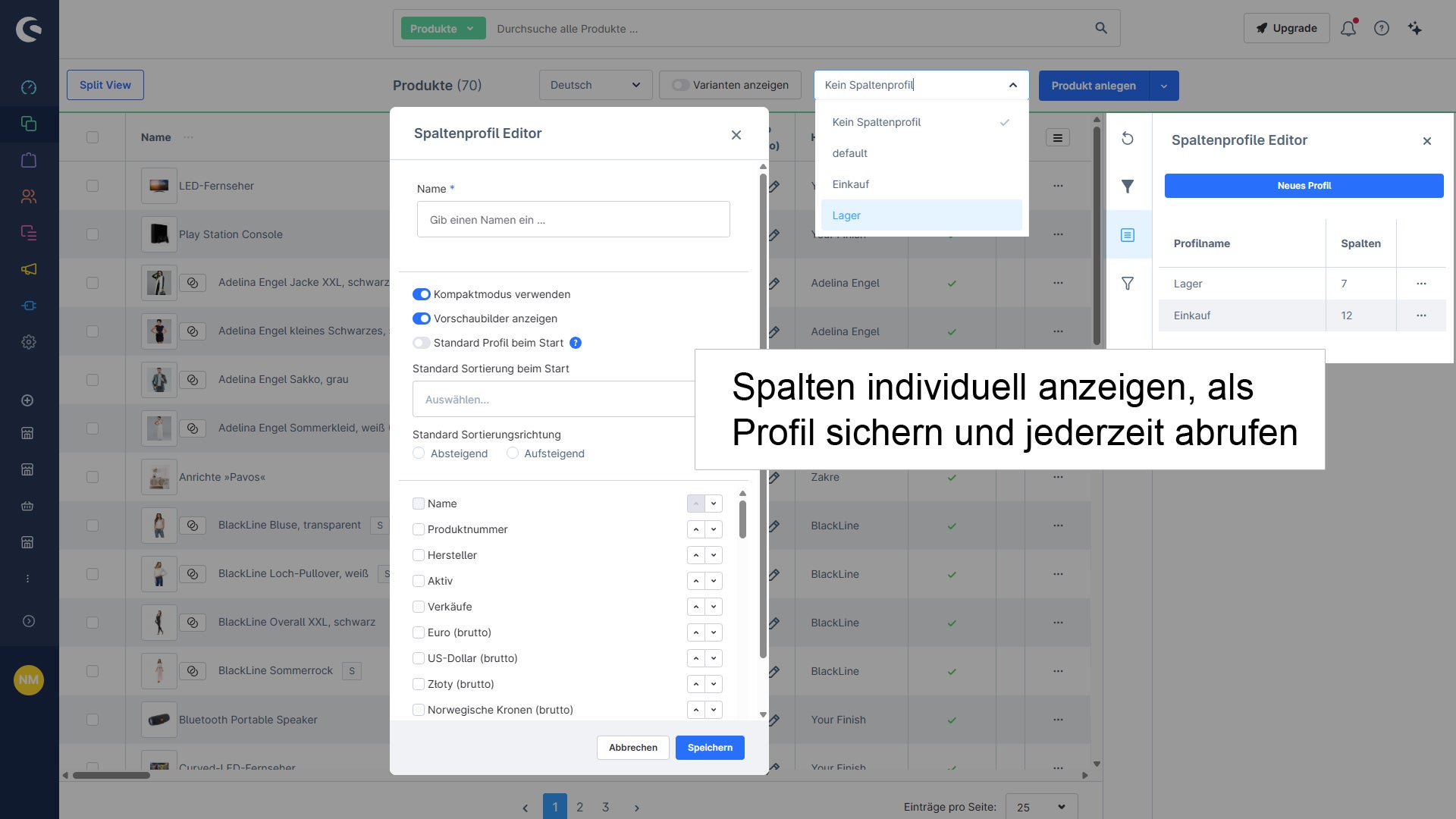Select Lager in profile dropdown list

point(921,215)
